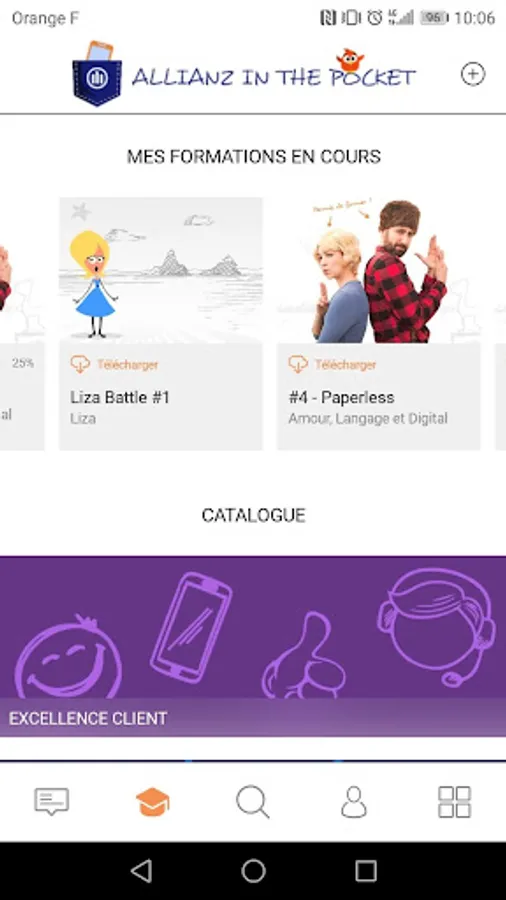Tap the download cloud icon for Liza Battle #1
The image size is (506, 900).
coord(80,364)
